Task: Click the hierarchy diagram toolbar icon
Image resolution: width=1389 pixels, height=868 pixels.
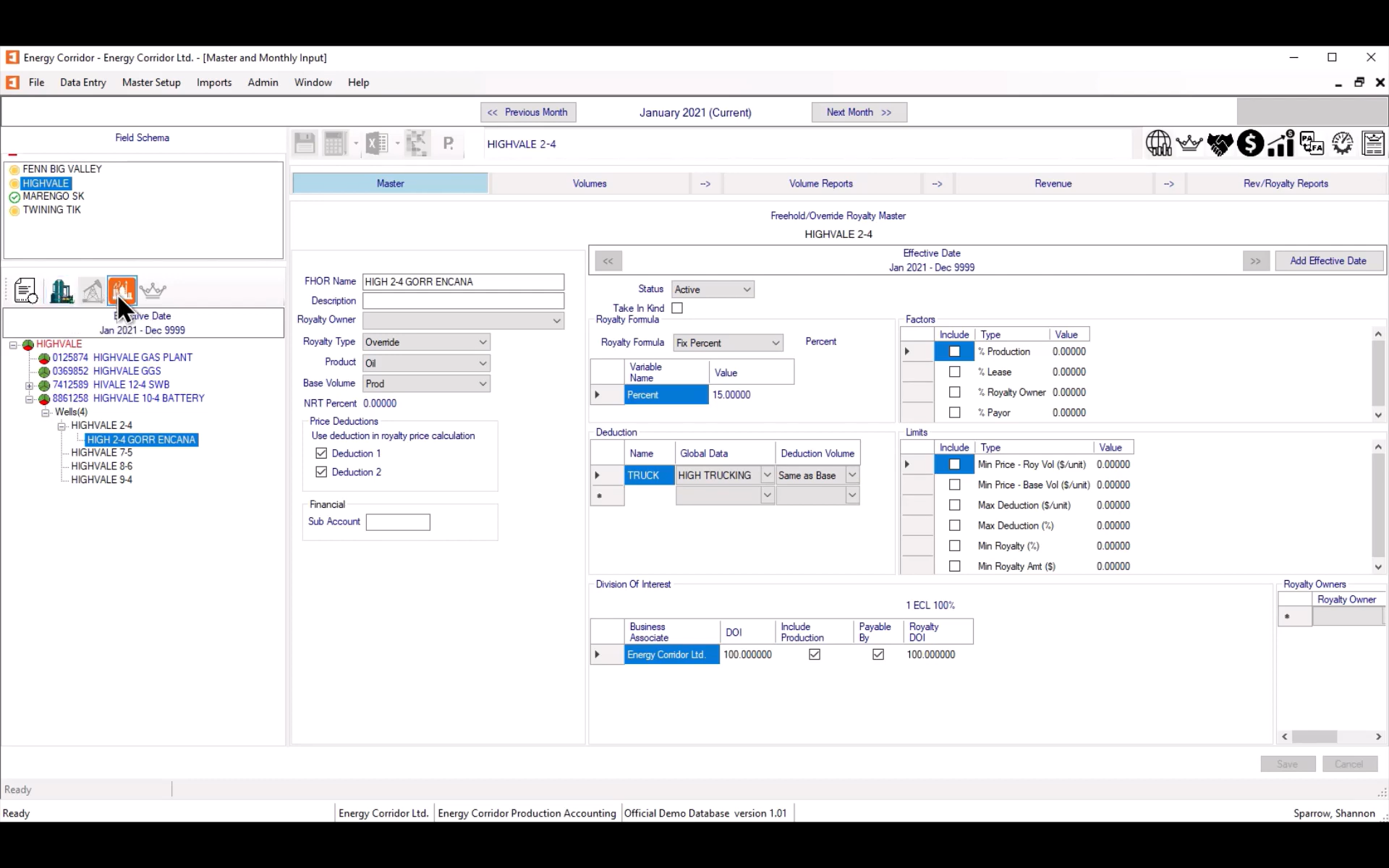Action: pos(417,143)
